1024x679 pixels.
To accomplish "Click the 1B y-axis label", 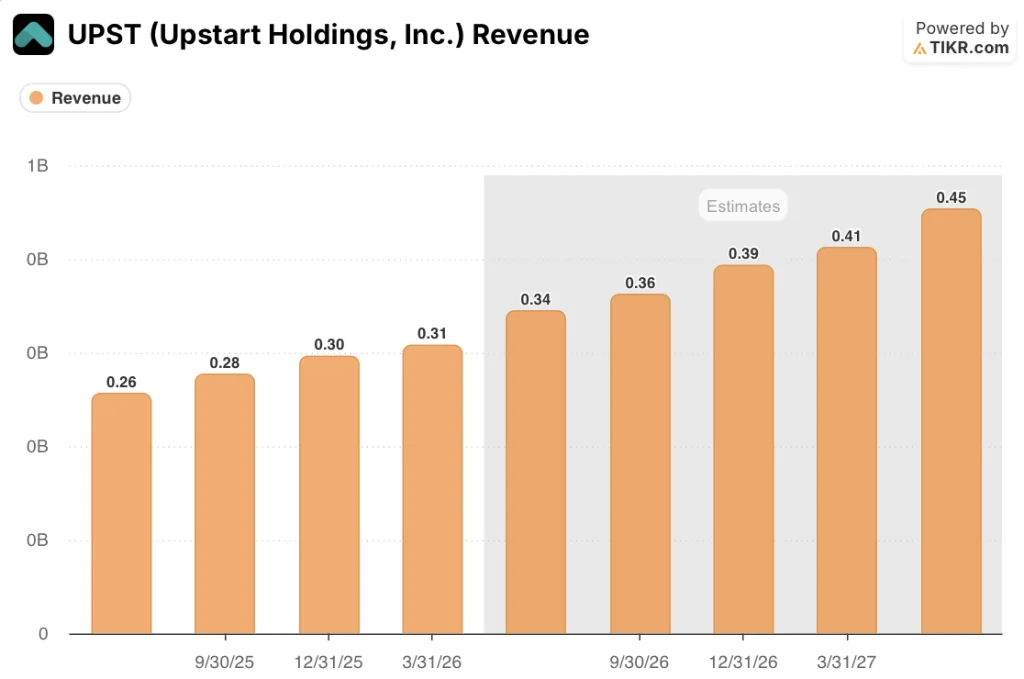I will pos(38,166).
